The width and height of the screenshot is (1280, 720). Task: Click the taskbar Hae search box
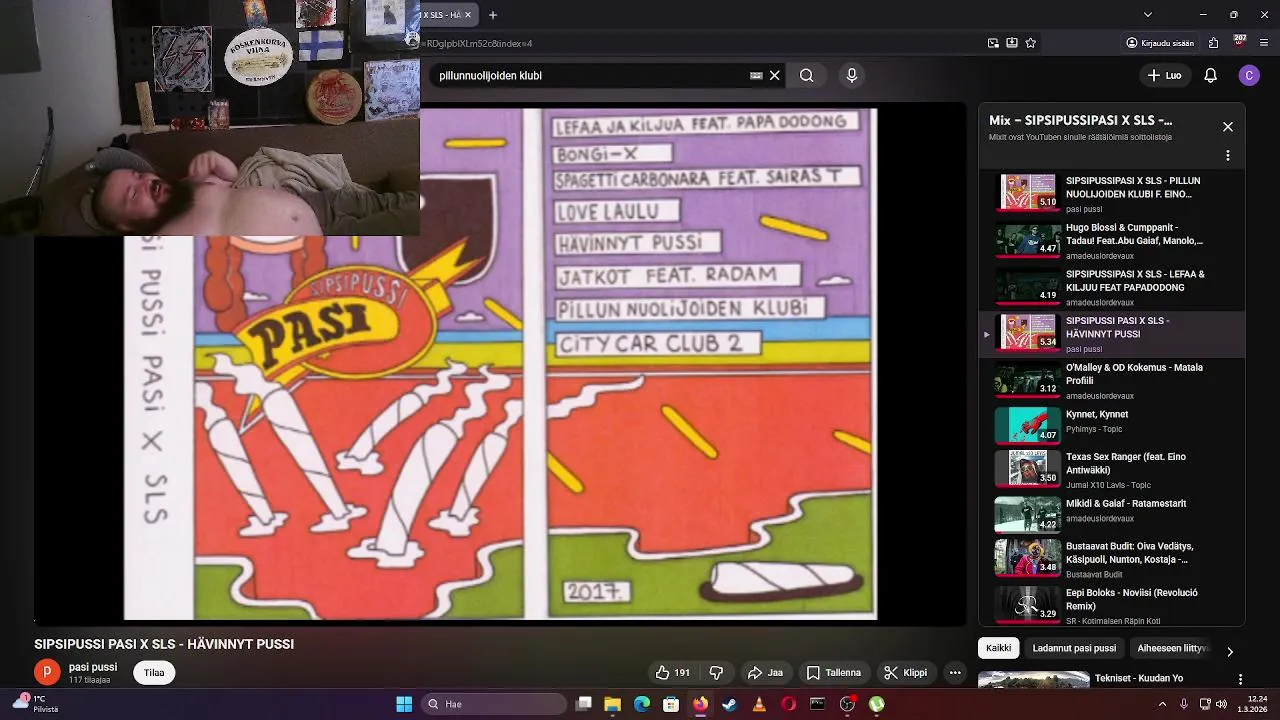[x=494, y=704]
